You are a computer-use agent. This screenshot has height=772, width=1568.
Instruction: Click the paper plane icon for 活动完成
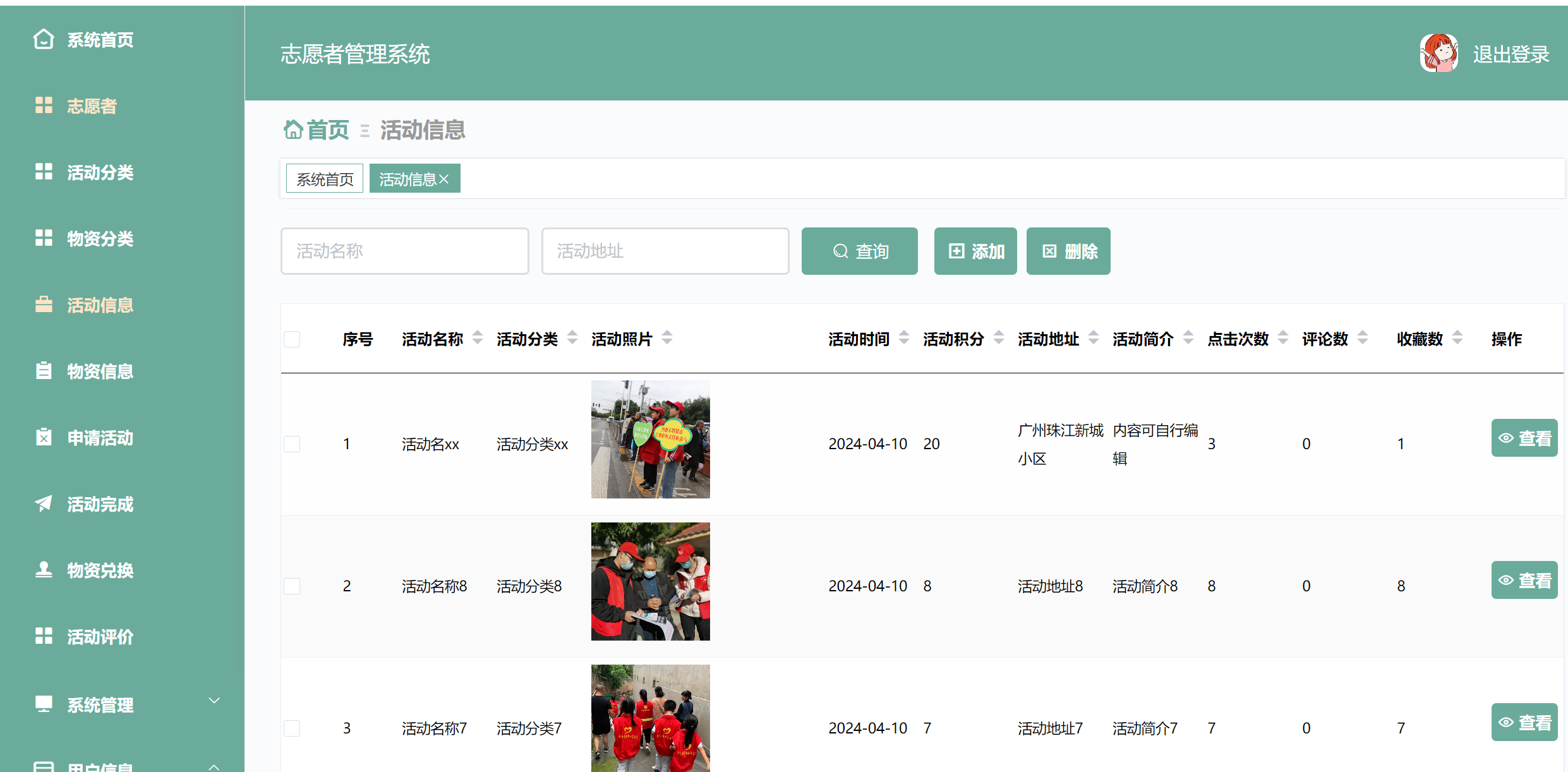tap(44, 504)
